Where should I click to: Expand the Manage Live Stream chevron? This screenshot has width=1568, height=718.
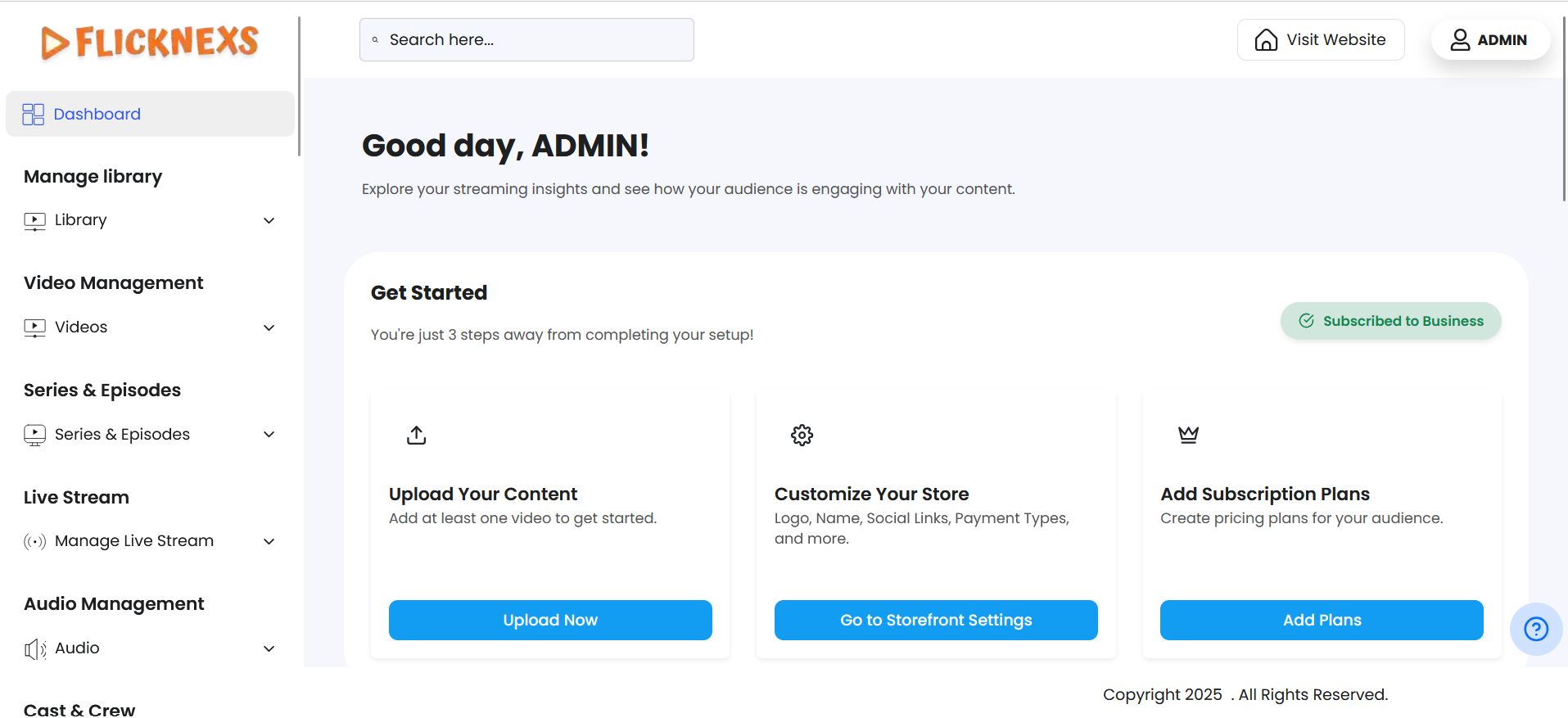(269, 542)
